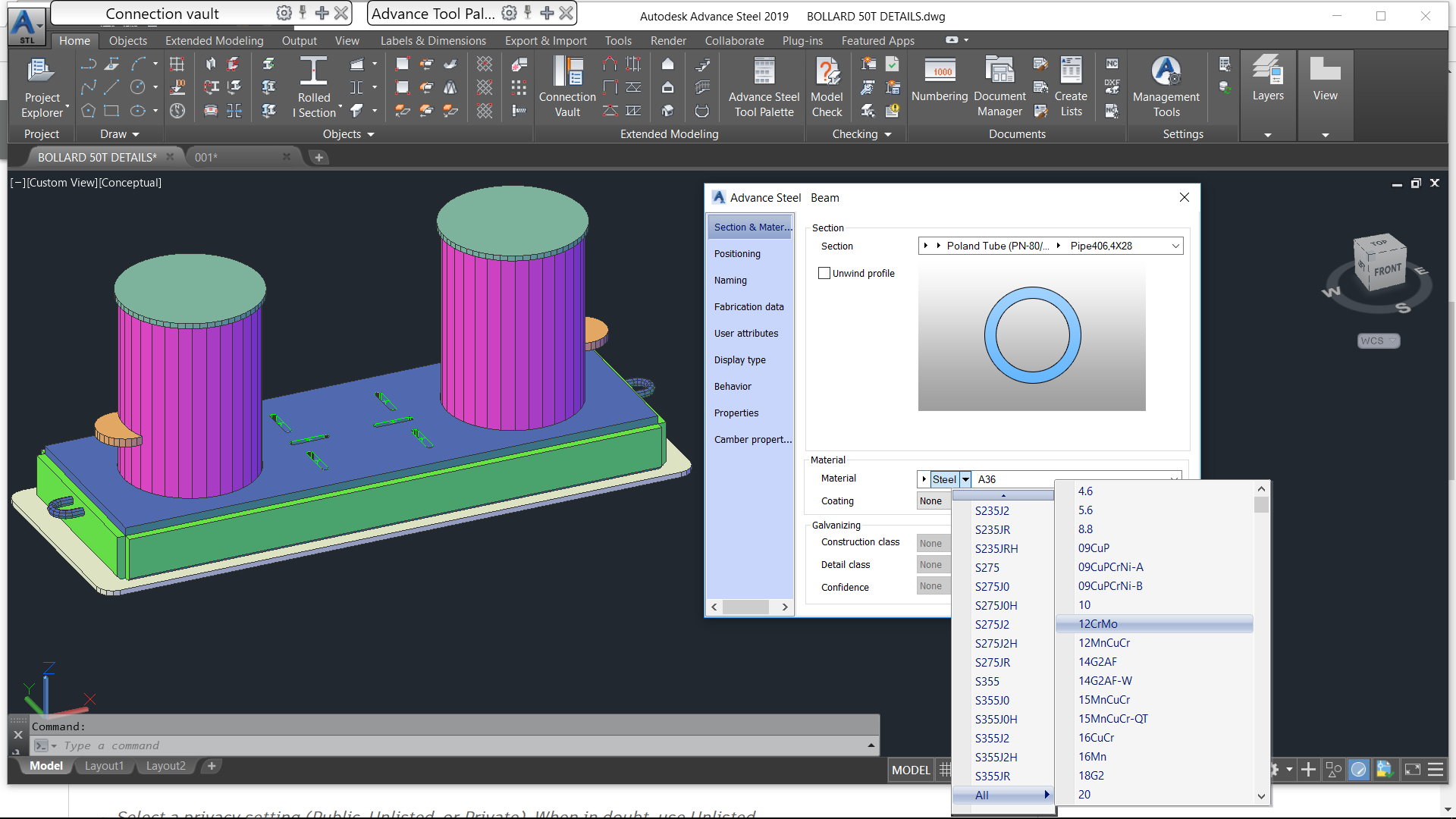Close the Beam dialog
The width and height of the screenshot is (1456, 819).
tap(1185, 197)
